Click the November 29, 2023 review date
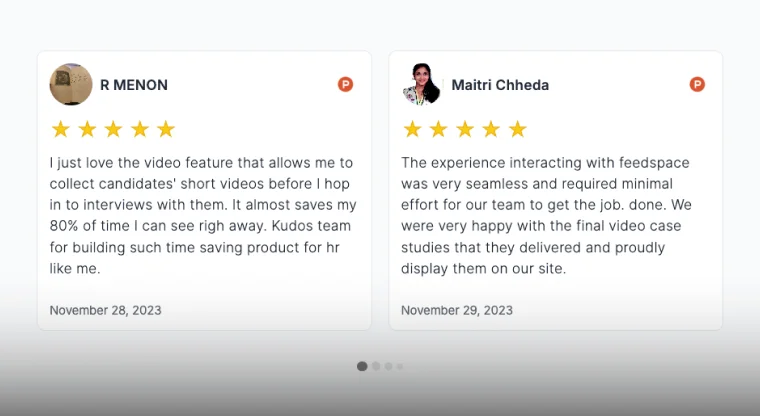The height and width of the screenshot is (416, 760). [x=457, y=310]
